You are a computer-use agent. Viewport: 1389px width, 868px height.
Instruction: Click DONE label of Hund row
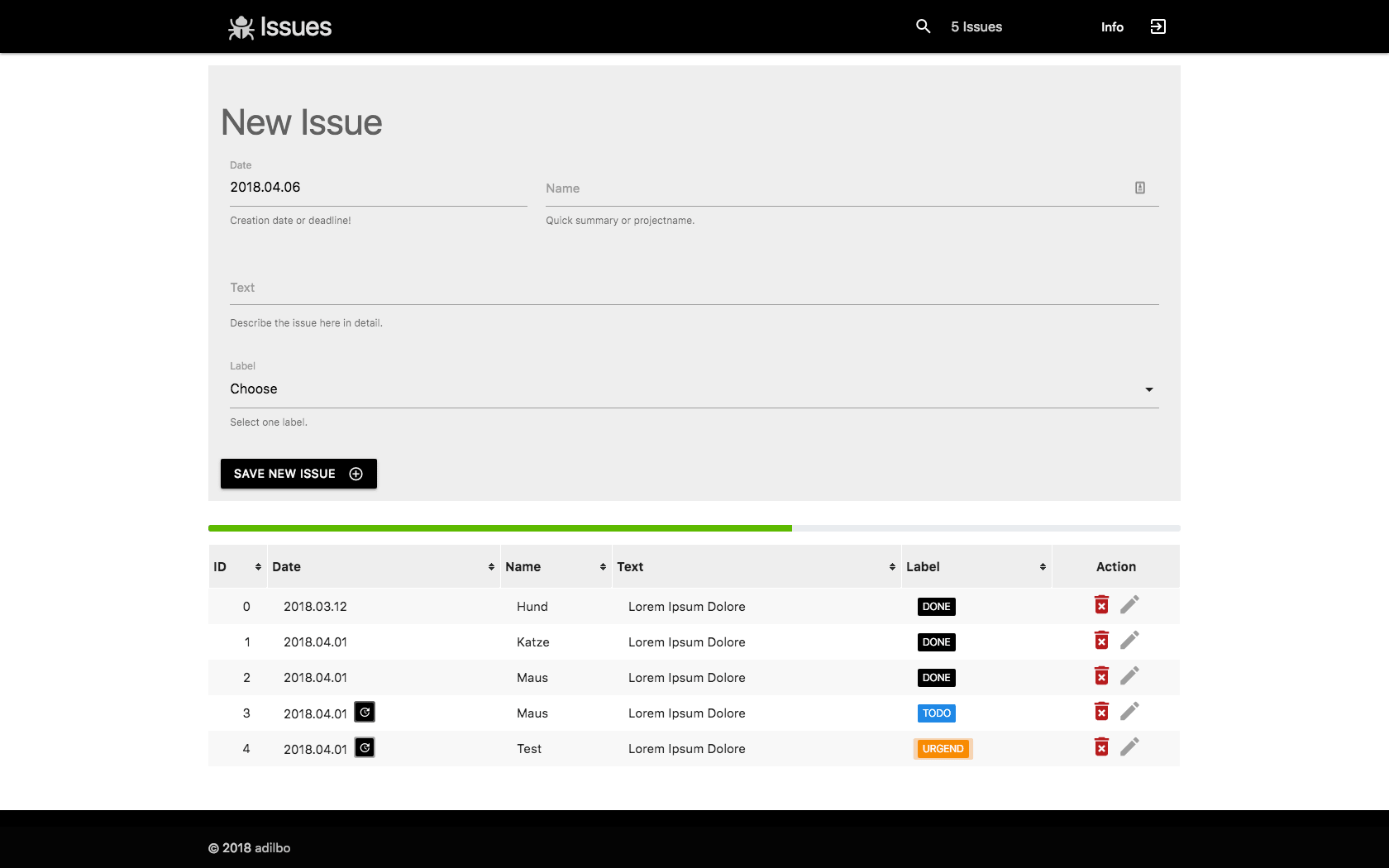tap(936, 607)
